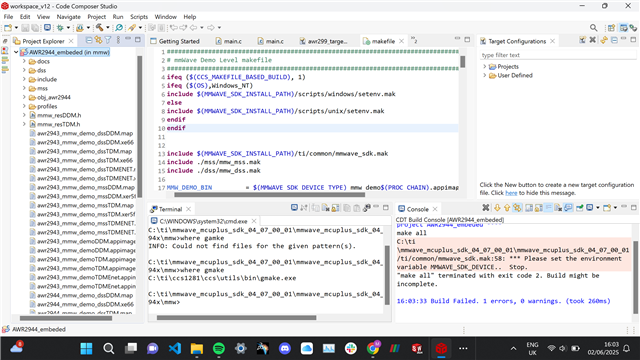Open the Terminal icon in main toolbar
The width and height of the screenshot is (640, 360).
(47, 28)
